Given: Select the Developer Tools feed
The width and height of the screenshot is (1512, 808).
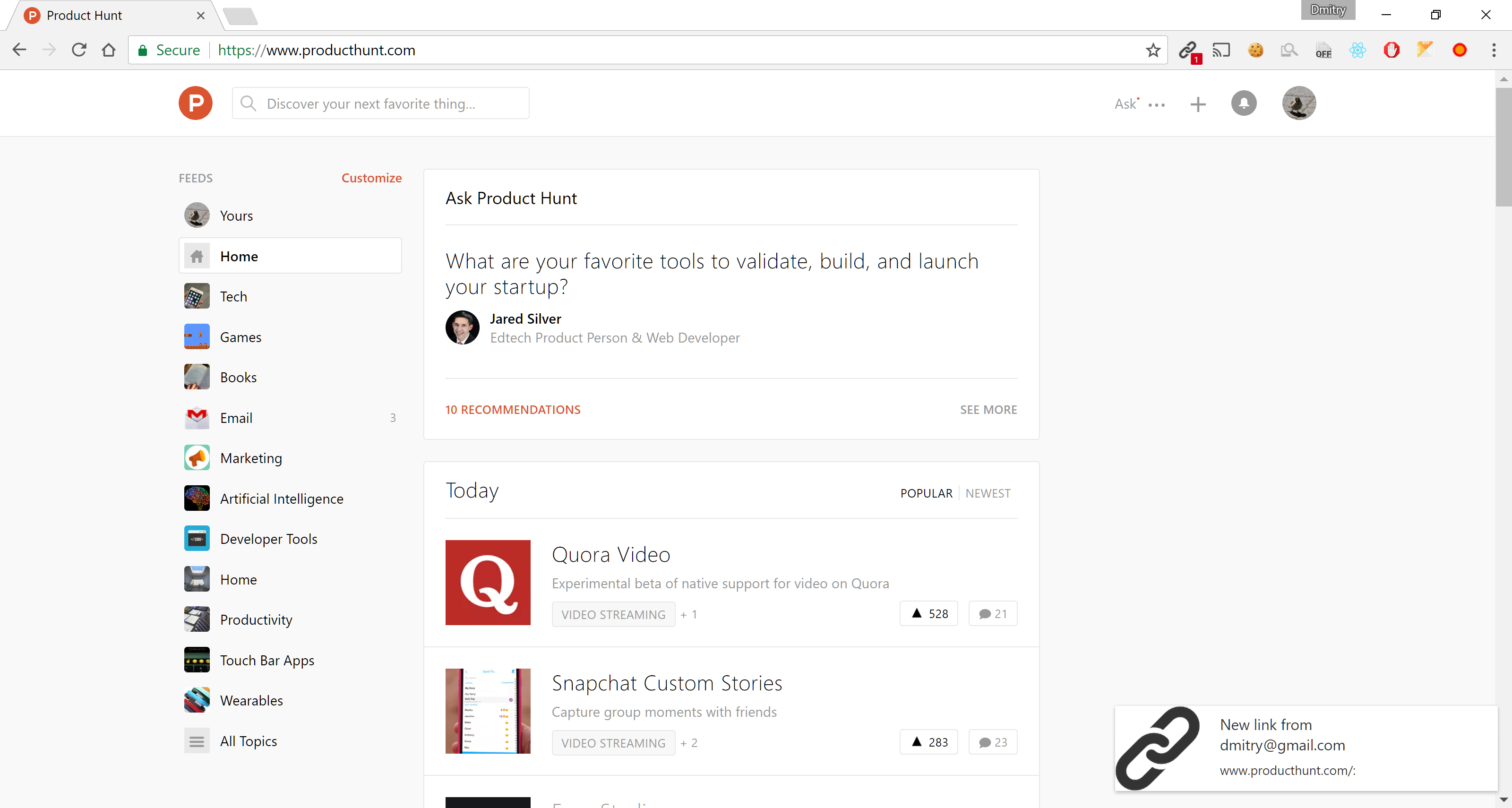Looking at the screenshot, I should (268, 539).
